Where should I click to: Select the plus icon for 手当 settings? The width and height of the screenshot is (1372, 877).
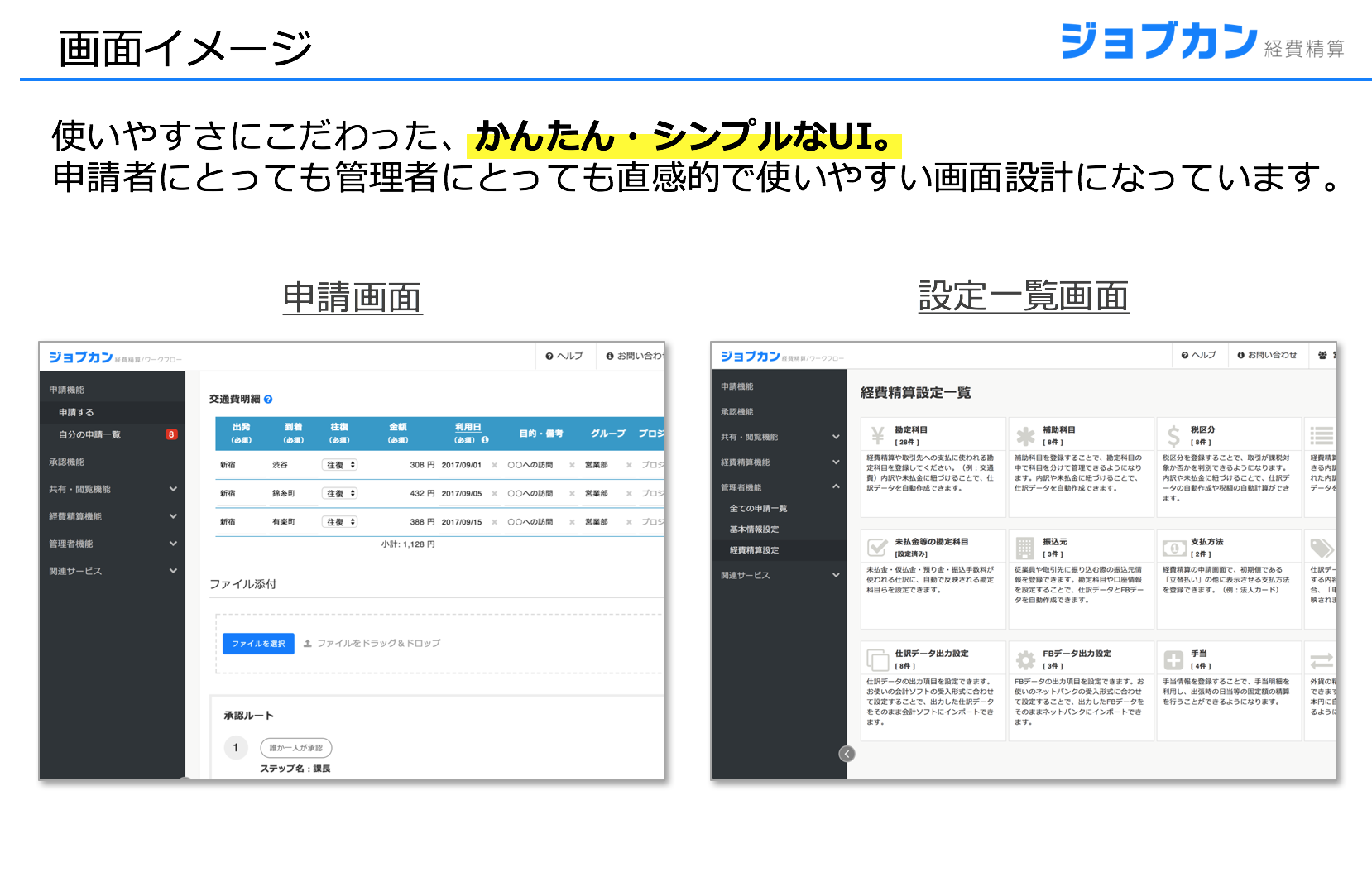click(x=1173, y=659)
